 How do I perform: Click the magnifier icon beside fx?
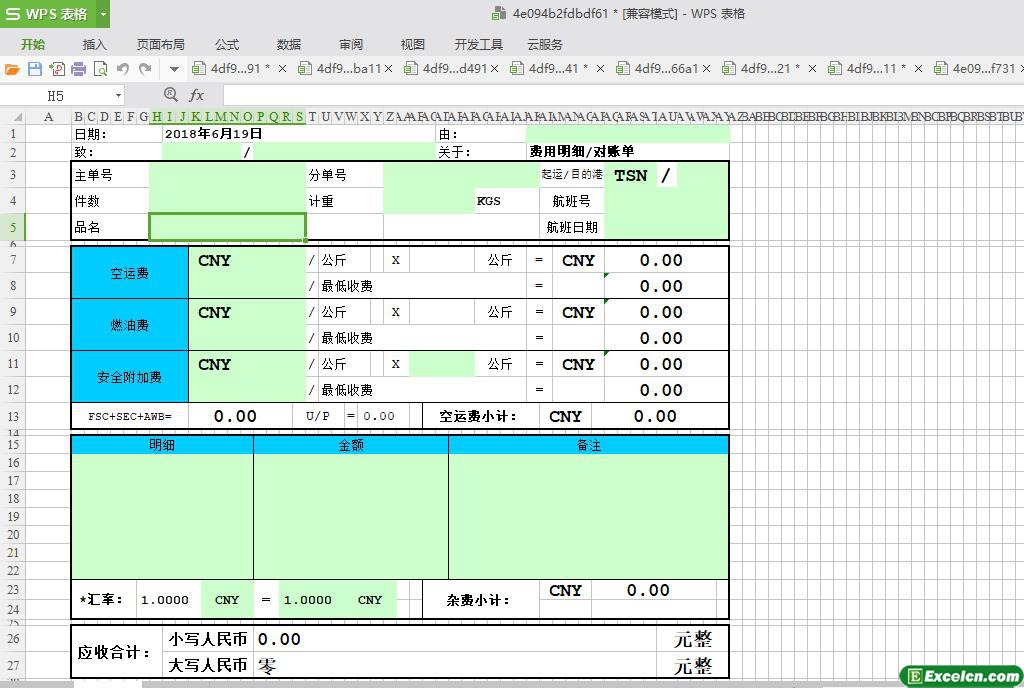tap(170, 95)
